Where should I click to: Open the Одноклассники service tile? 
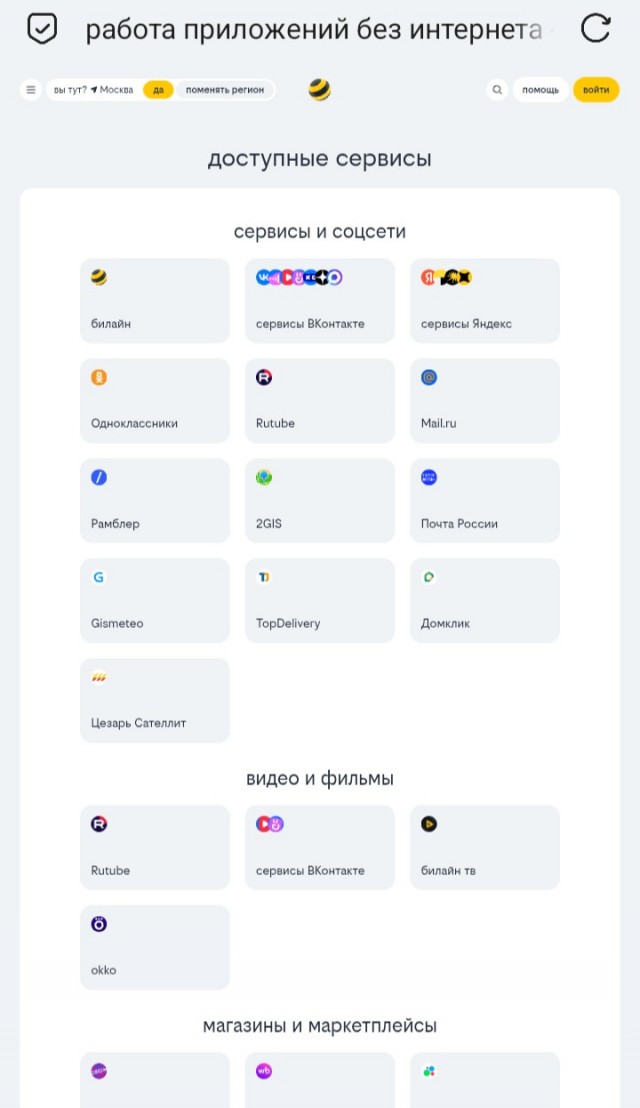coord(155,400)
